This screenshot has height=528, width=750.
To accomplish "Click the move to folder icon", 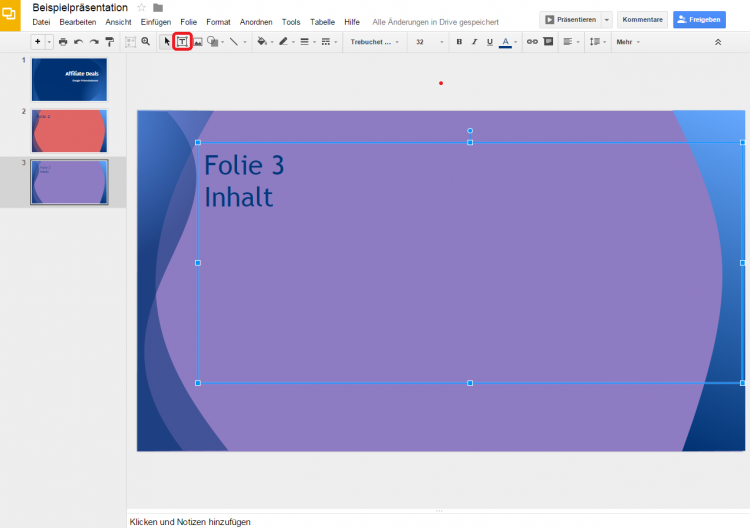I will click(158, 8).
